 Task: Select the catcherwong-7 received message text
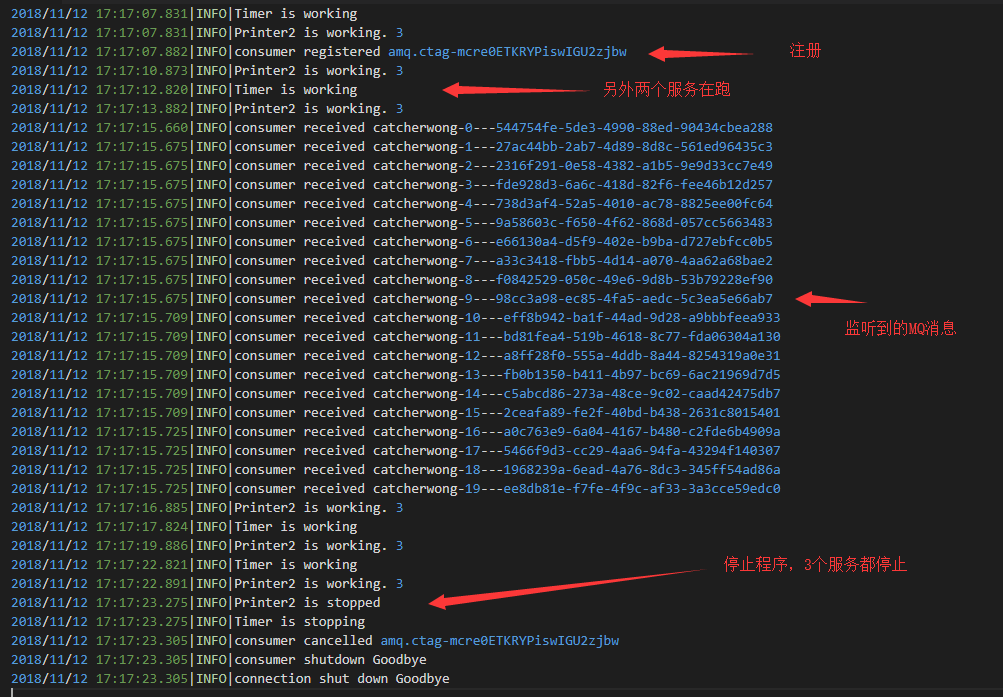[x=503, y=261]
